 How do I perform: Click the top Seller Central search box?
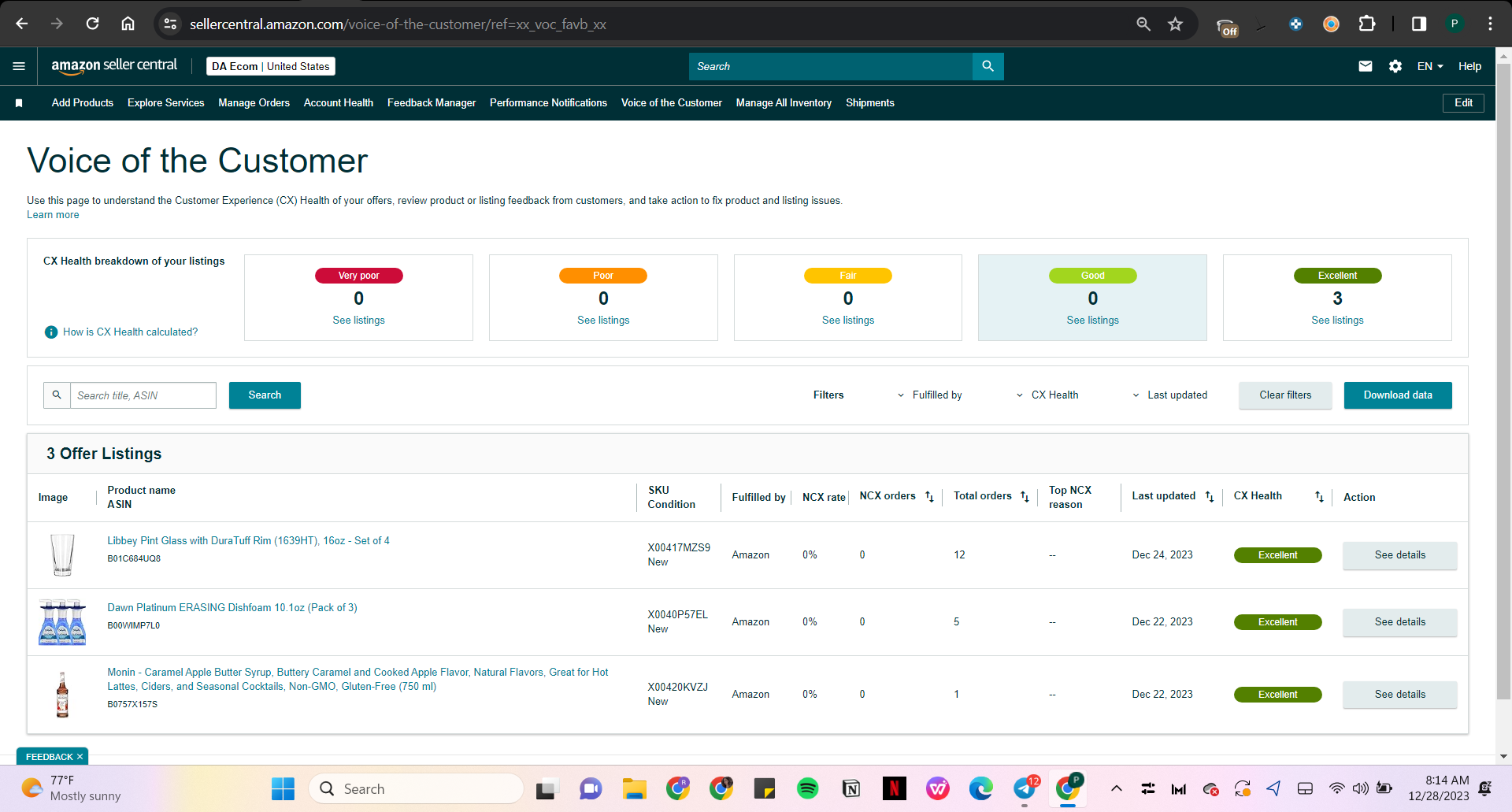click(x=831, y=66)
